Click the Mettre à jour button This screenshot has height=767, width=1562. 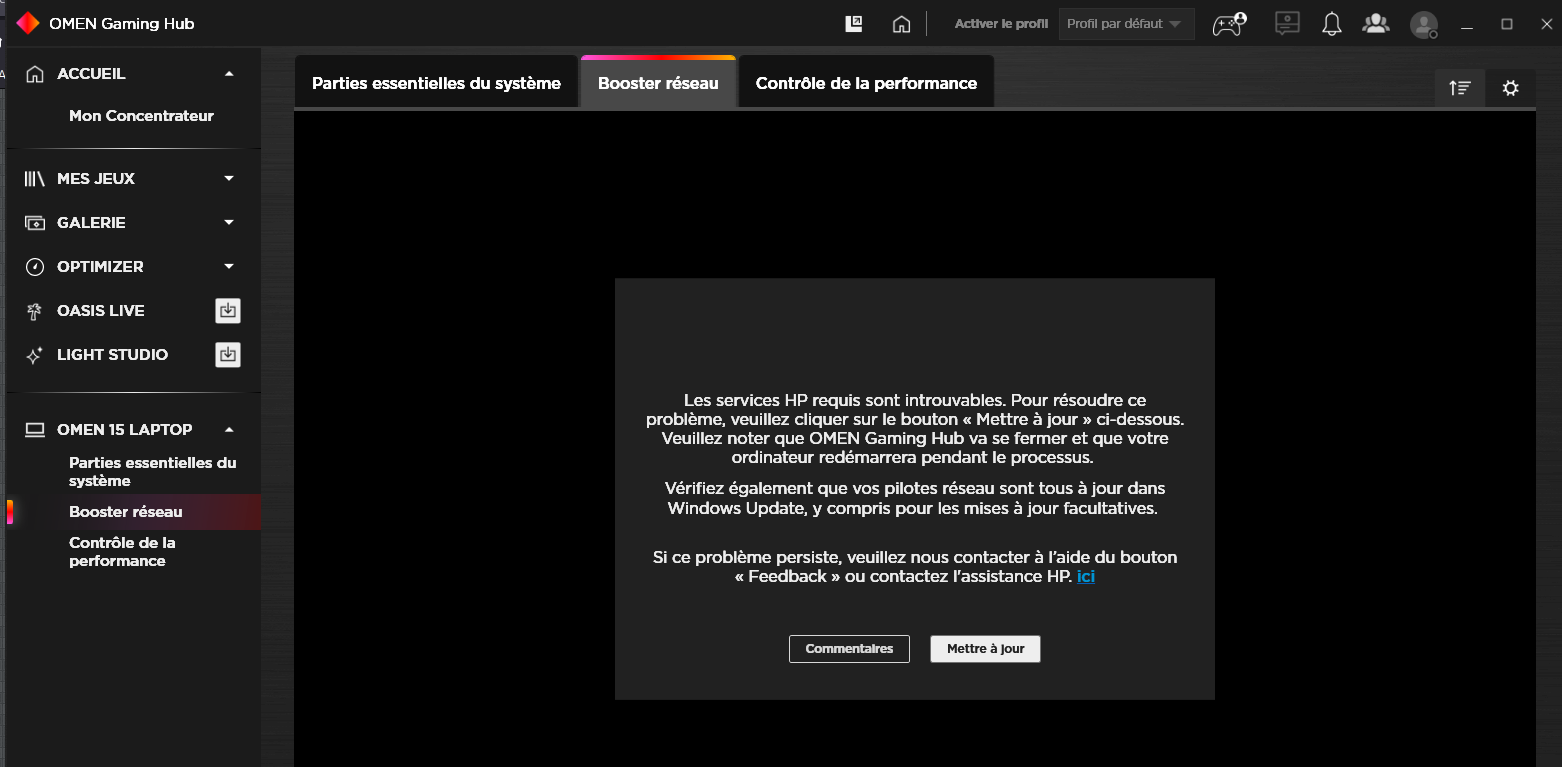click(985, 649)
